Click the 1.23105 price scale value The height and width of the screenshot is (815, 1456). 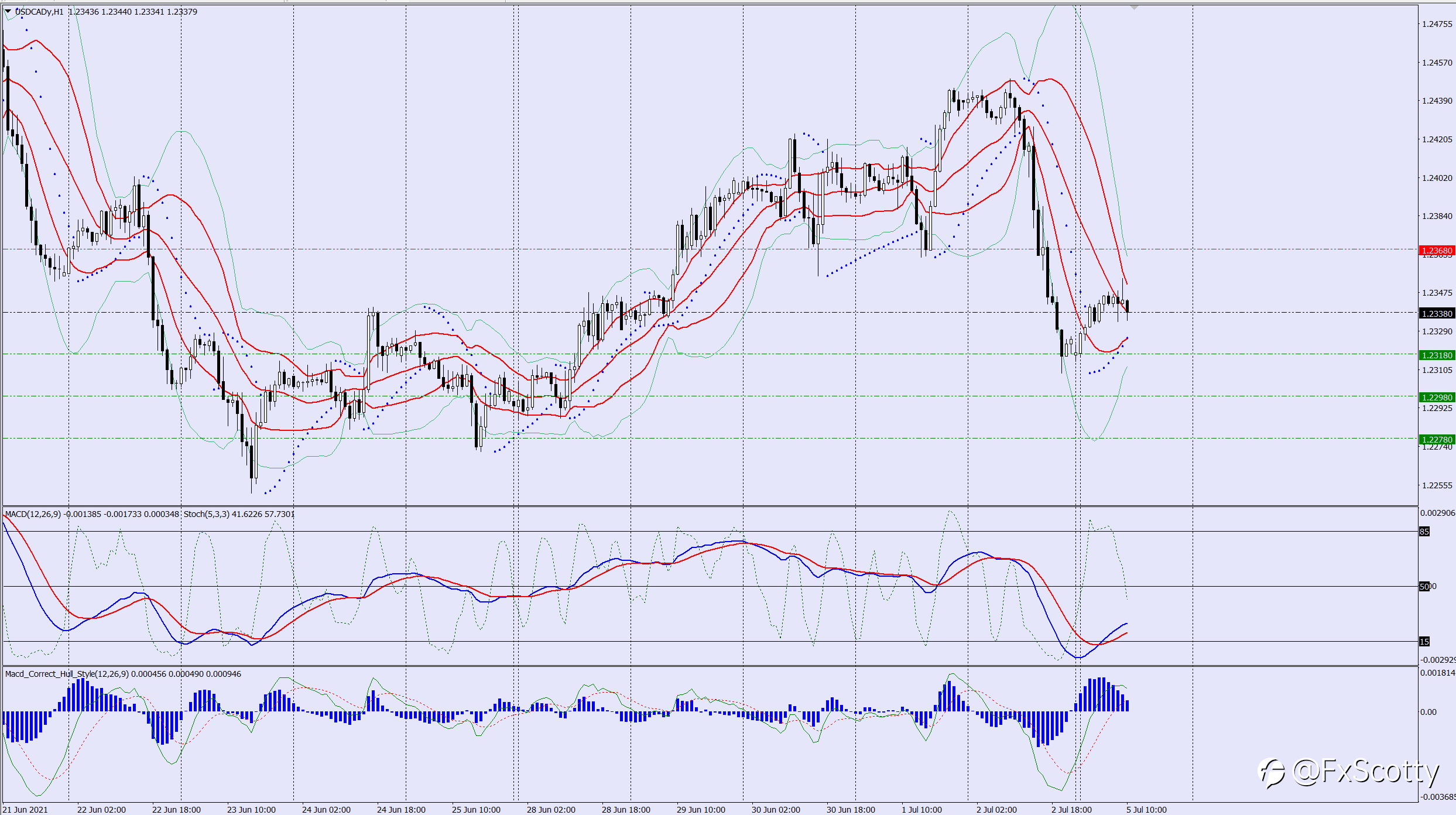tap(1437, 370)
